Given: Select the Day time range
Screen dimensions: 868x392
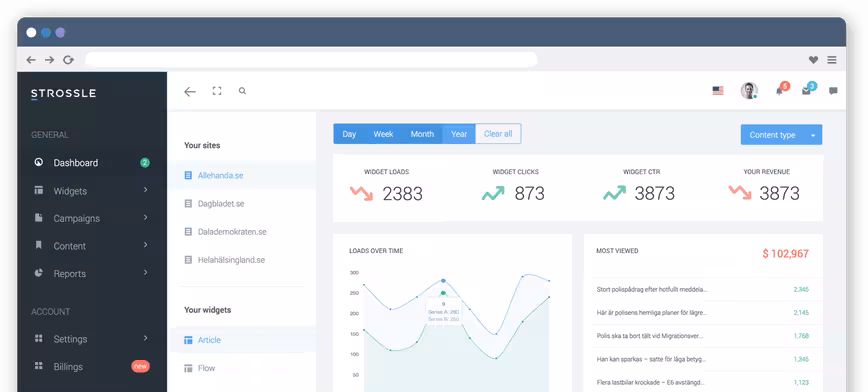Looking at the screenshot, I should click(x=349, y=134).
